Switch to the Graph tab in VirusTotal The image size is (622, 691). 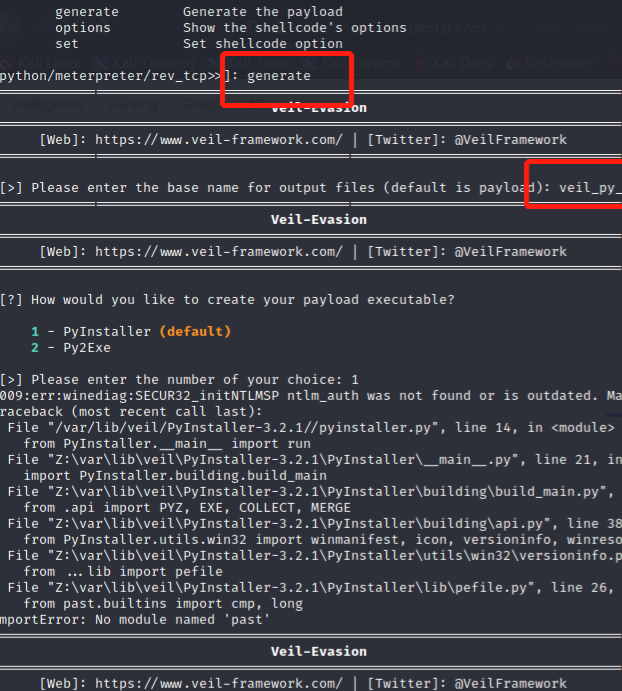click(x=201, y=104)
